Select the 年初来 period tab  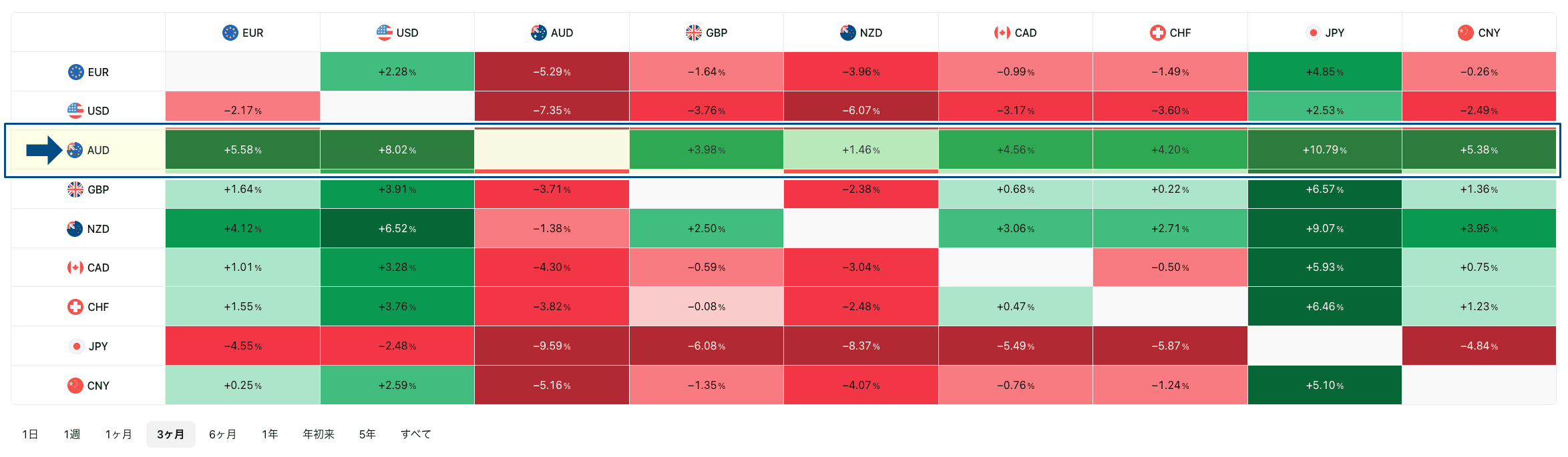pyautogui.click(x=319, y=434)
